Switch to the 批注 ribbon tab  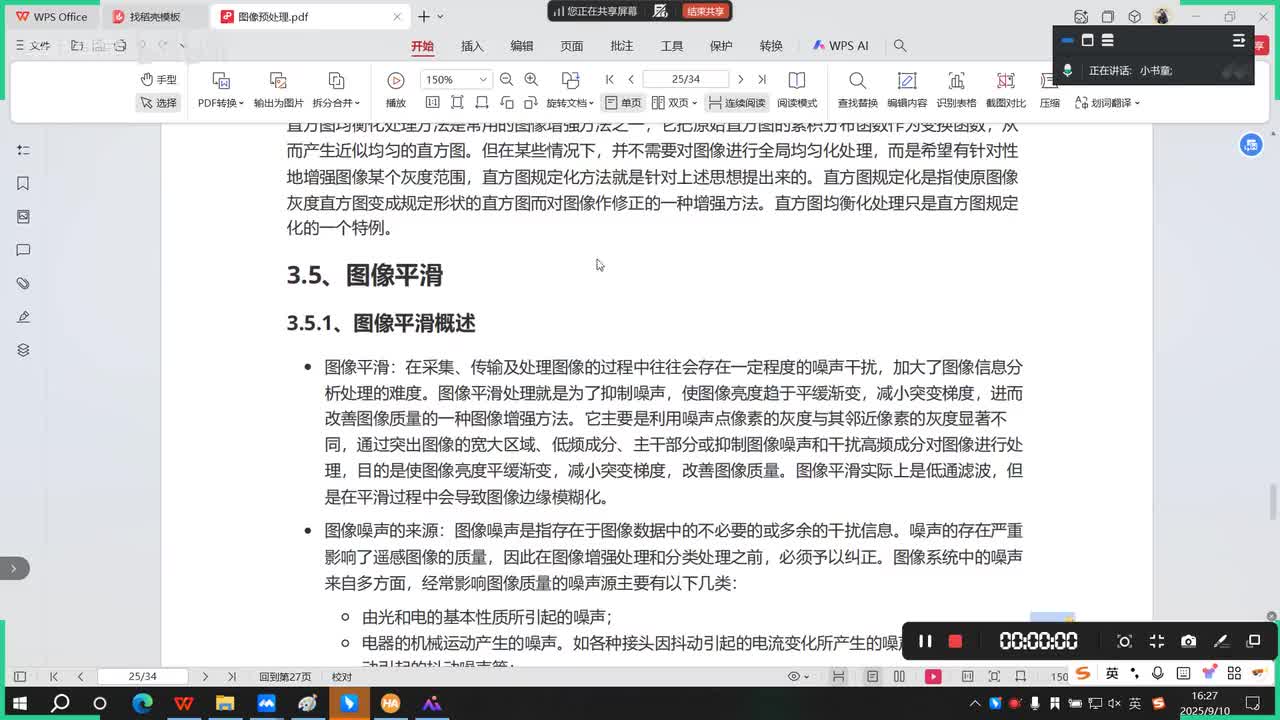click(x=622, y=46)
